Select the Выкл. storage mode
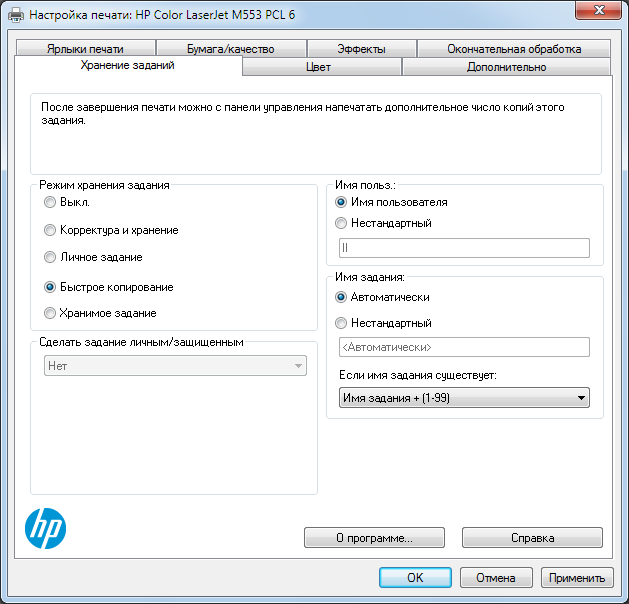The height and width of the screenshot is (604, 629). tap(50, 202)
